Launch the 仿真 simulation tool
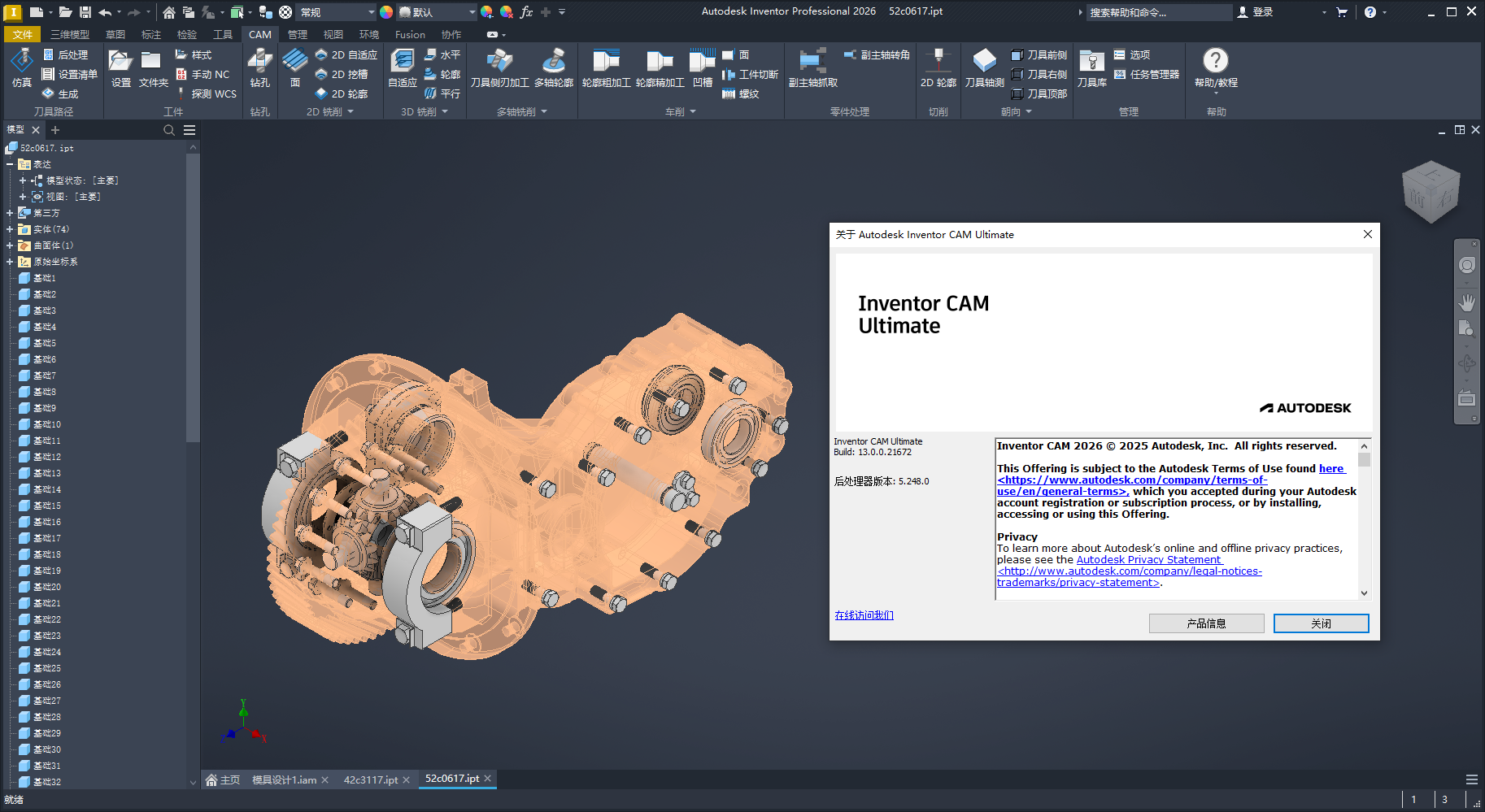This screenshot has height=812, width=1485. (x=22, y=67)
